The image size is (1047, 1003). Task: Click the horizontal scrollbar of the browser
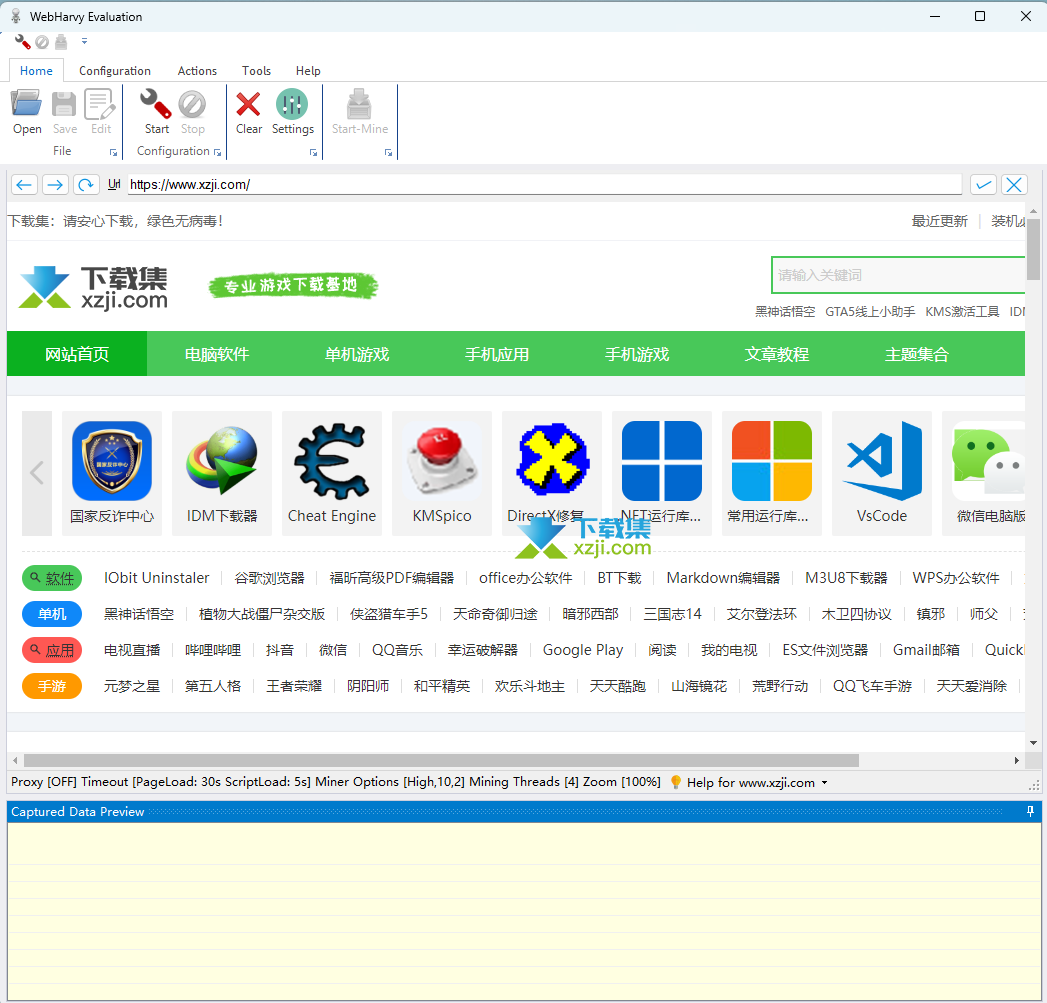(x=441, y=760)
